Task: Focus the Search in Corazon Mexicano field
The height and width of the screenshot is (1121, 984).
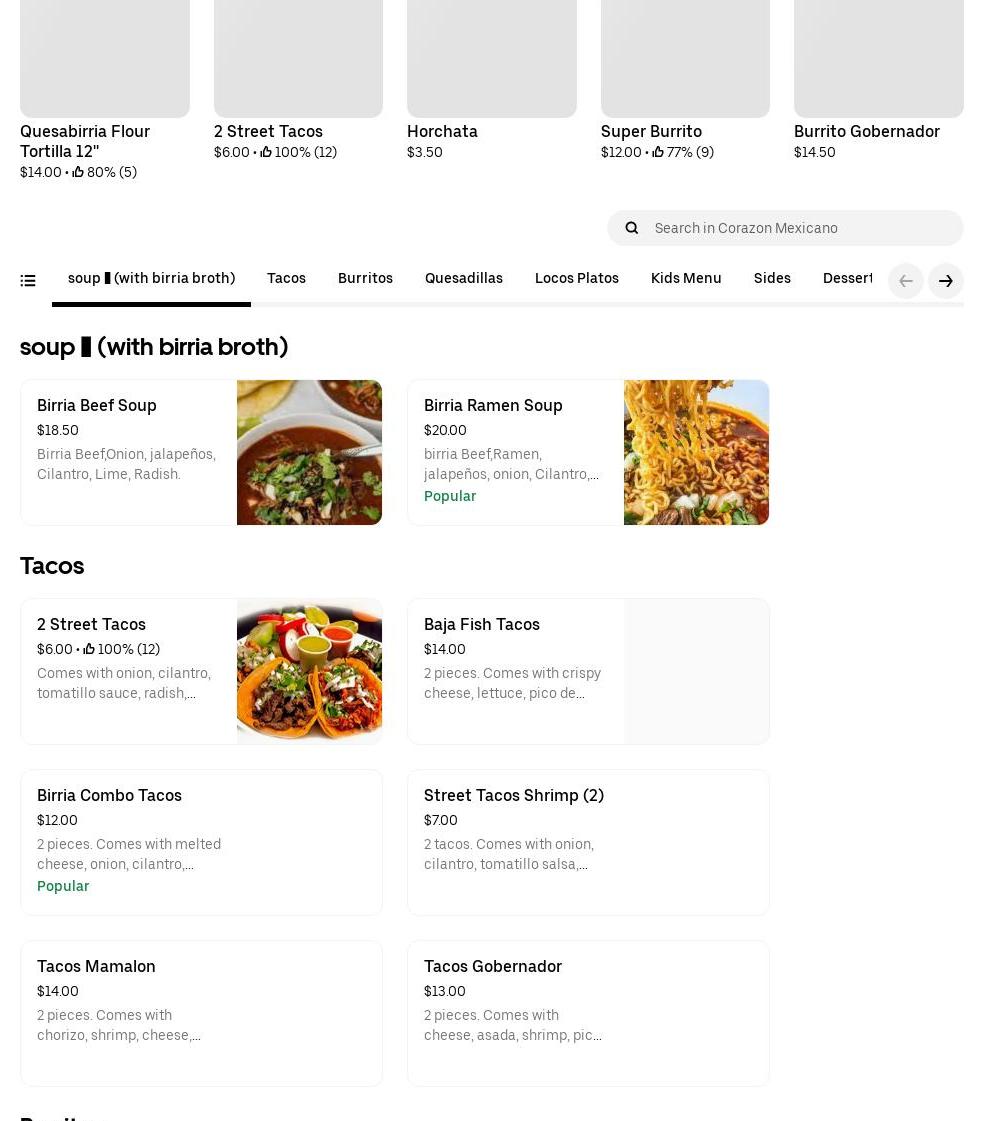Action: click(x=785, y=228)
